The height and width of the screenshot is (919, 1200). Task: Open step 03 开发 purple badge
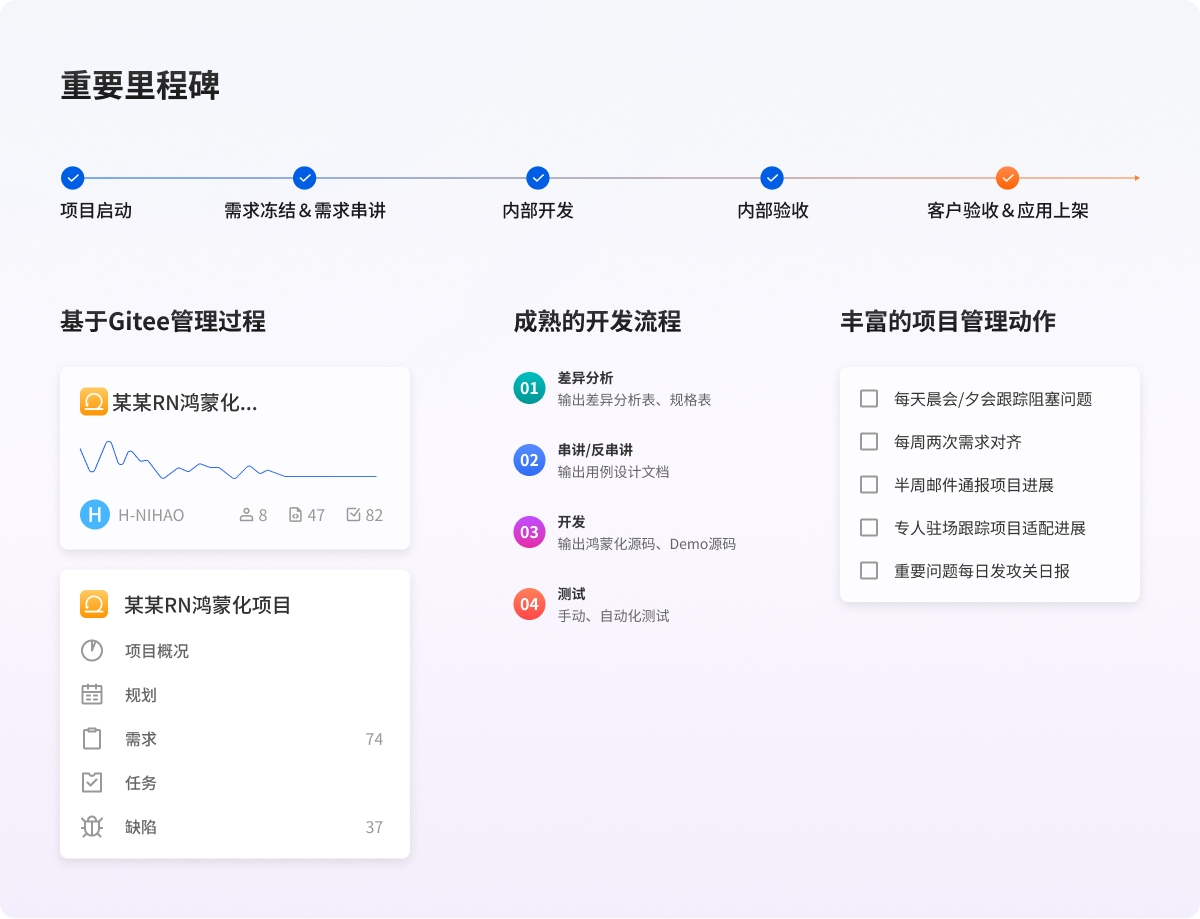point(529,532)
